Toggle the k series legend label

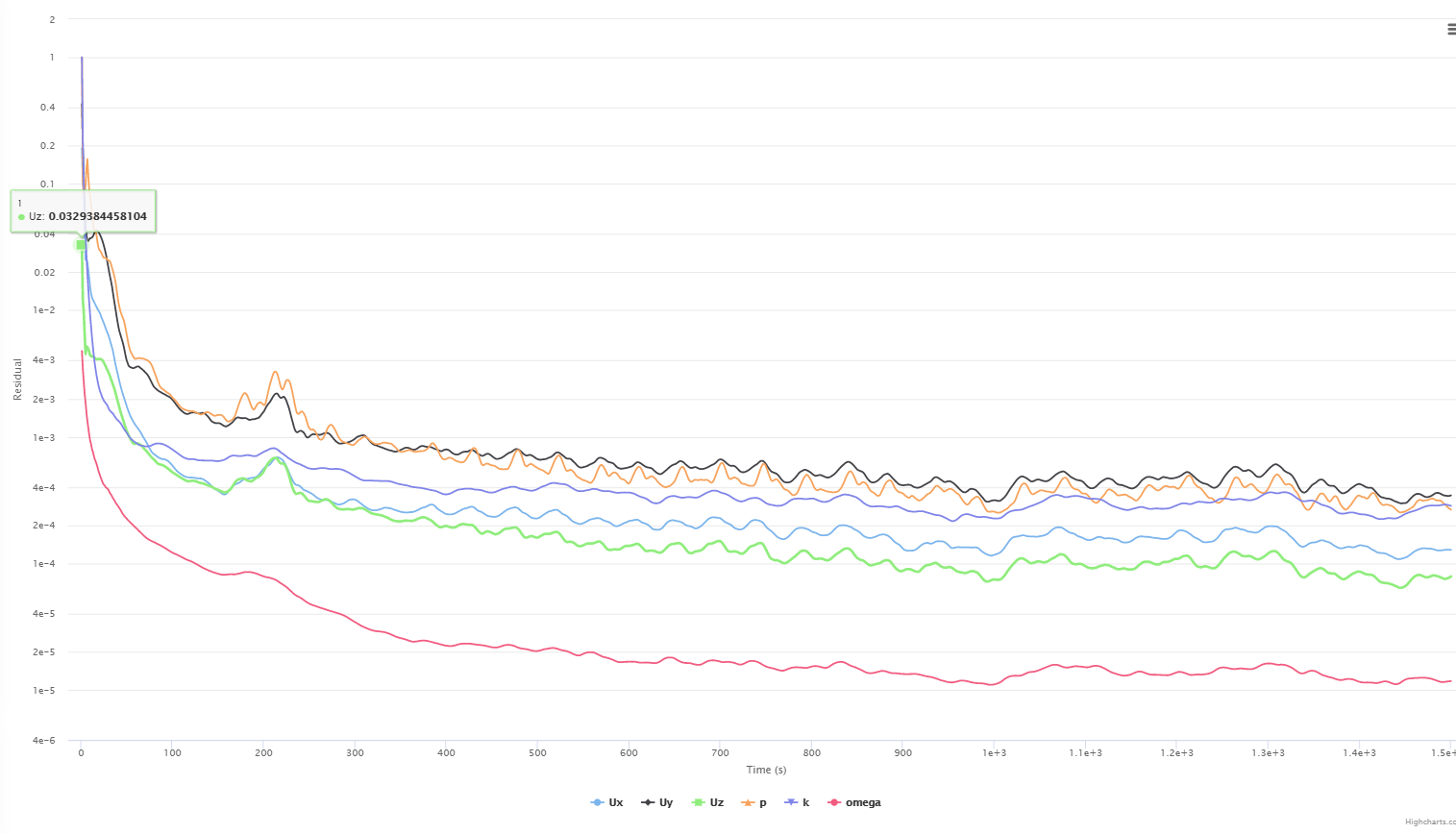(805, 803)
